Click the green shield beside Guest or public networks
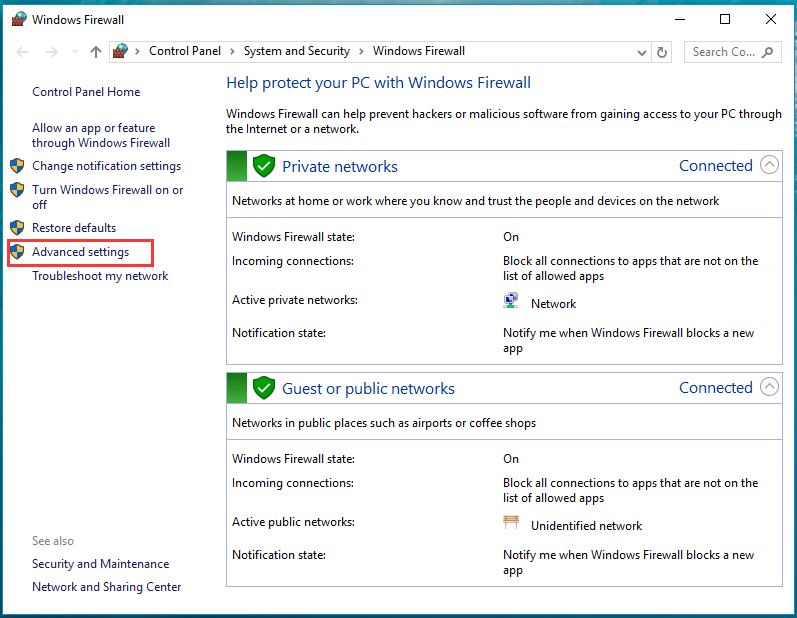 264,388
